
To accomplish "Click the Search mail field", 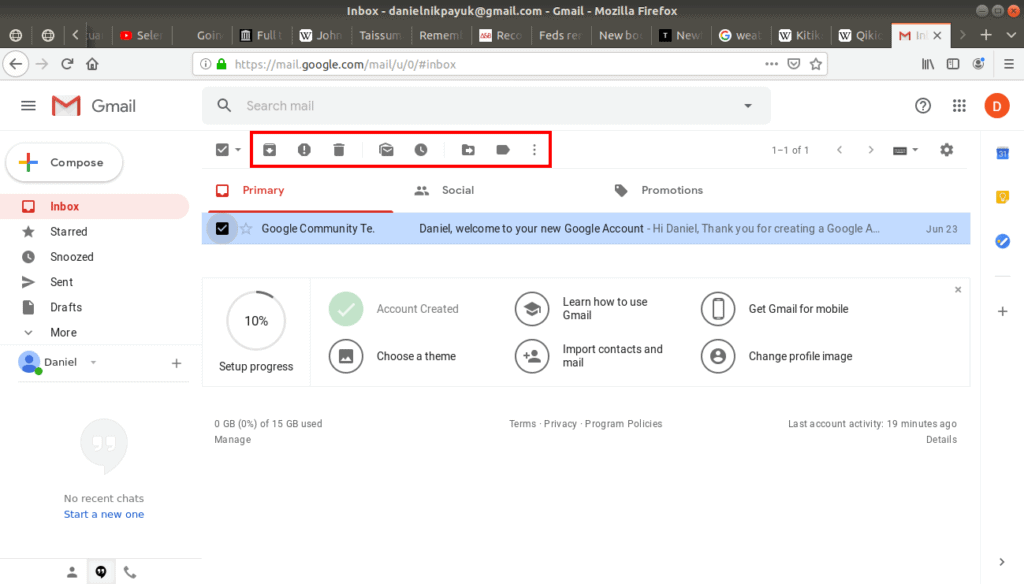I will 486,106.
